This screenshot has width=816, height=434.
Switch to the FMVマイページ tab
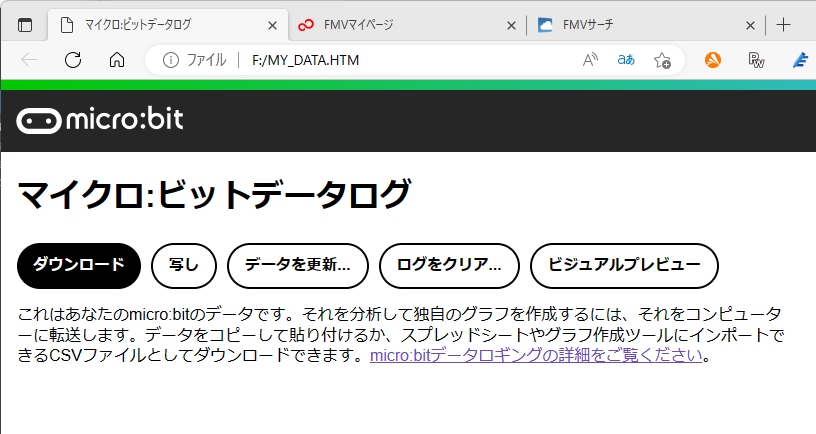click(407, 25)
